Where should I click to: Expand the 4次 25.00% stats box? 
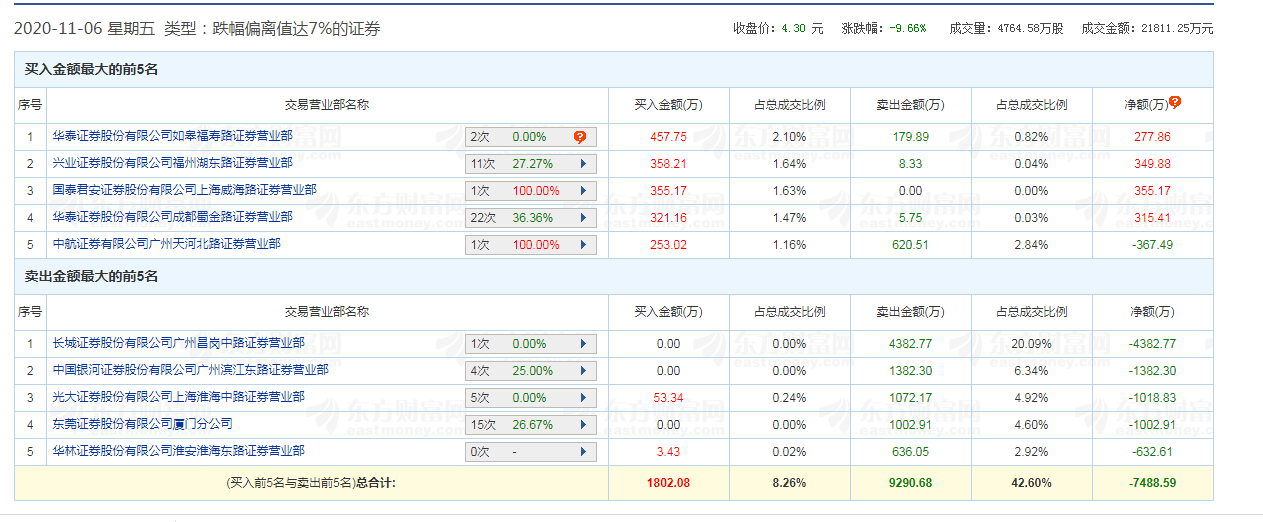[x=530, y=371]
